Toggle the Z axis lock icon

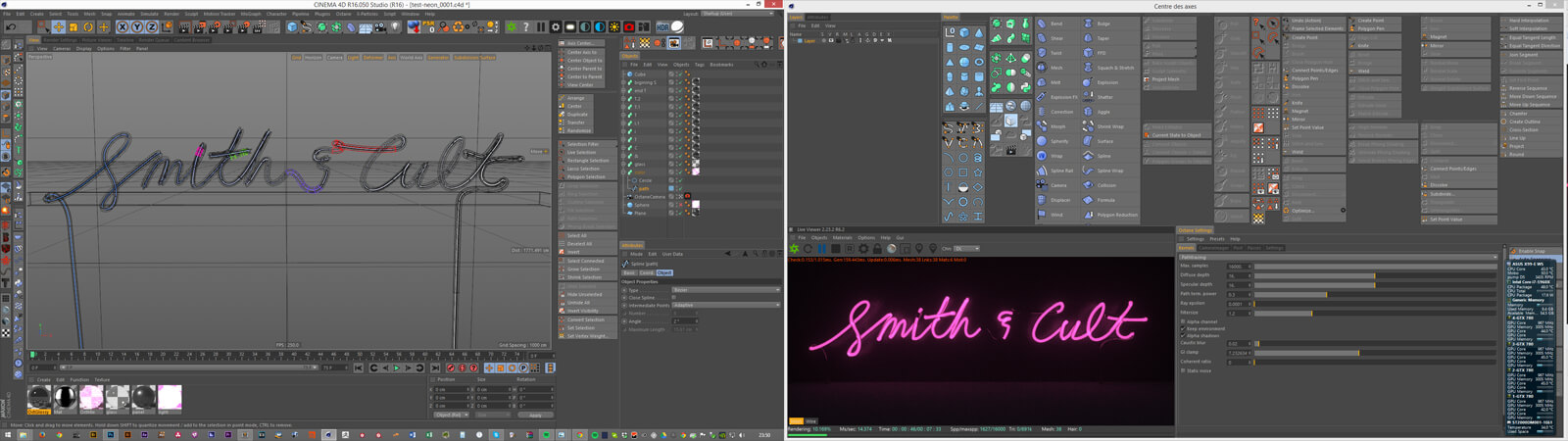pyautogui.click(x=152, y=26)
